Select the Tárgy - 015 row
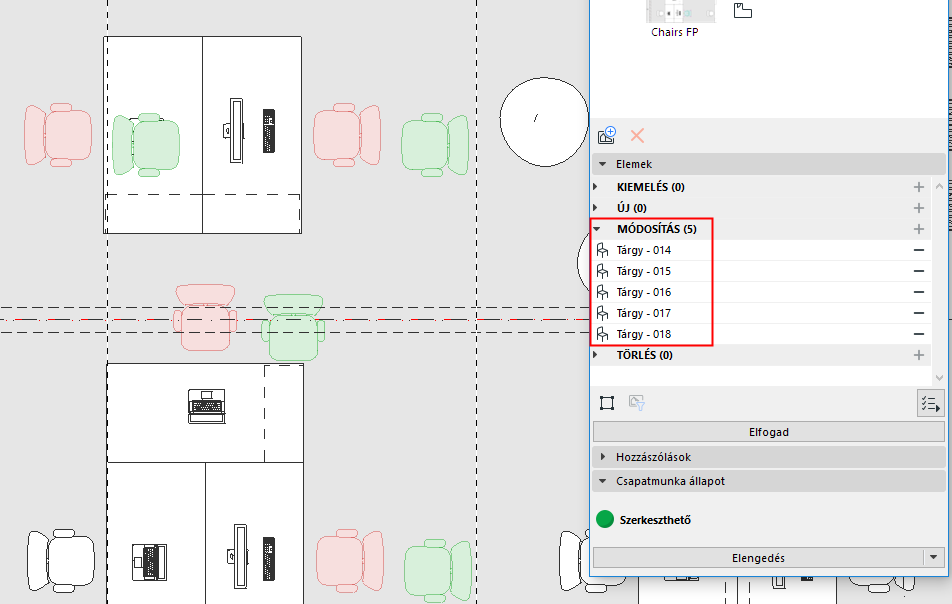This screenshot has width=952, height=604. point(761,271)
